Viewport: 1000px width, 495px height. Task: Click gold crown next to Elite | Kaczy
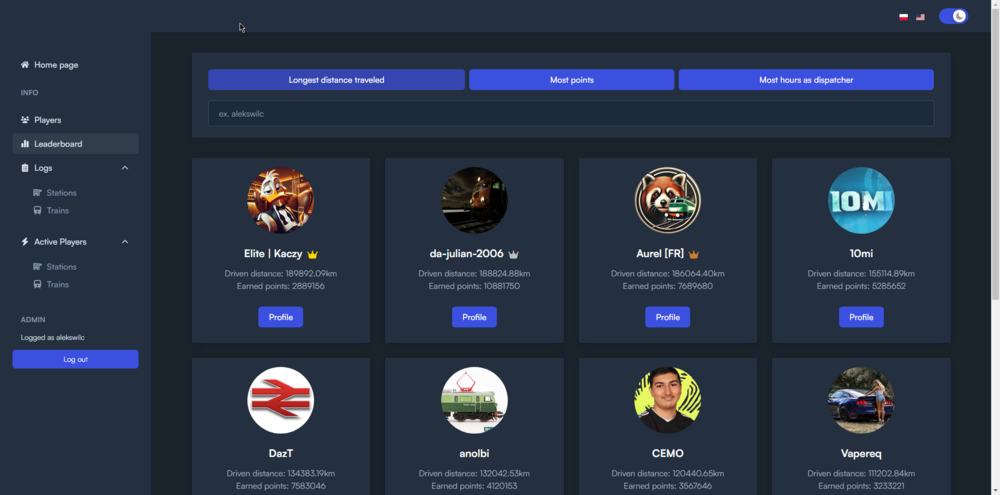tap(312, 254)
